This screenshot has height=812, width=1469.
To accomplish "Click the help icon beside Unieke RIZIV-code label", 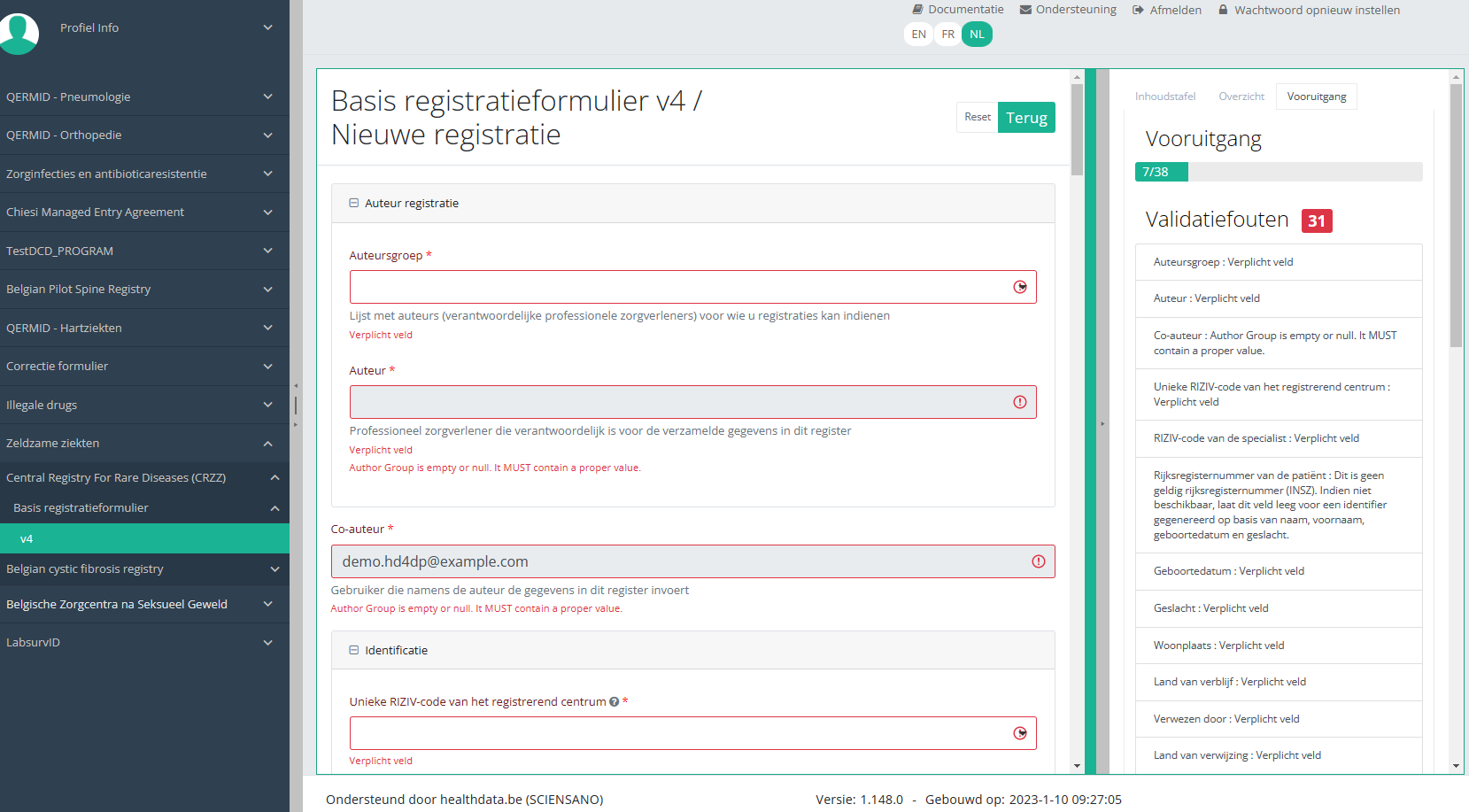I will pyautogui.click(x=614, y=702).
